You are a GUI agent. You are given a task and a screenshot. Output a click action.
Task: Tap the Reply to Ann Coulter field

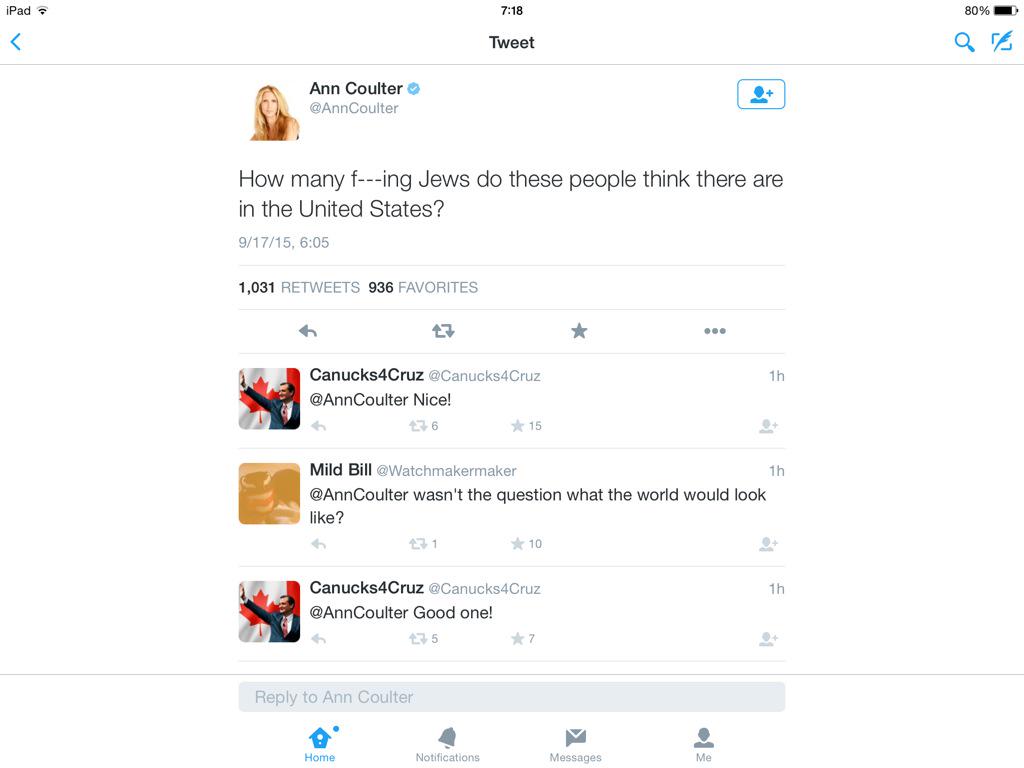pyautogui.click(x=511, y=697)
